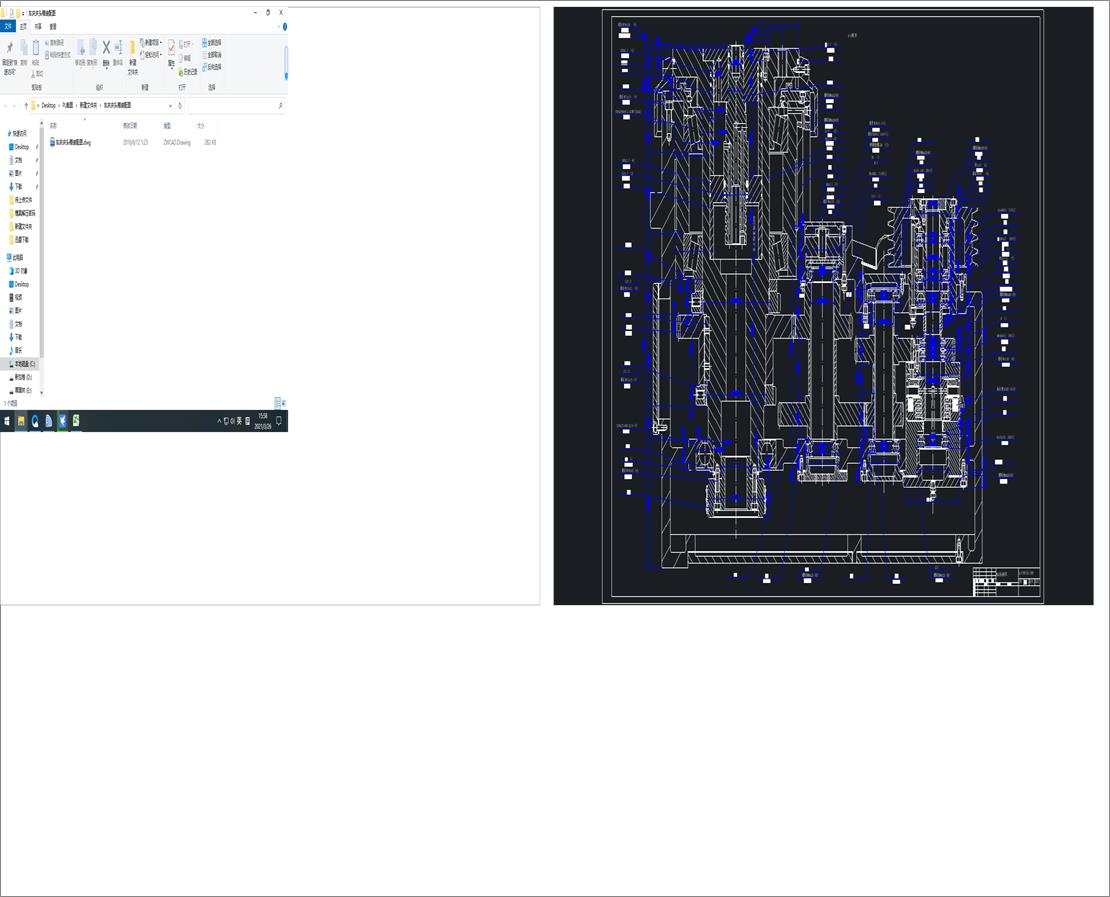The height and width of the screenshot is (897, 1110).
Task: Open the Move to ribbon command
Action: [80, 52]
